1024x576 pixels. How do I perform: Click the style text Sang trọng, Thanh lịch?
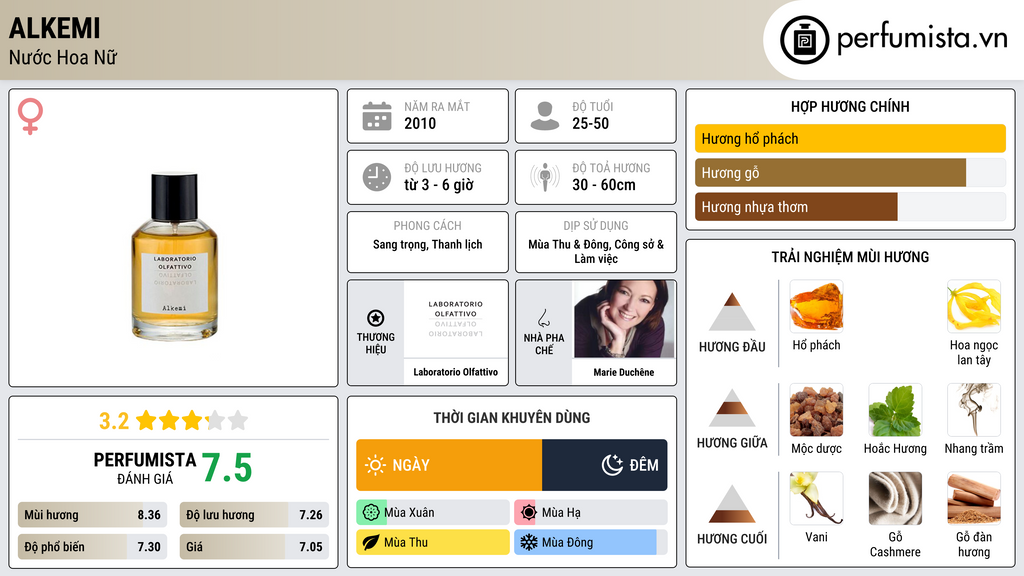pos(428,245)
